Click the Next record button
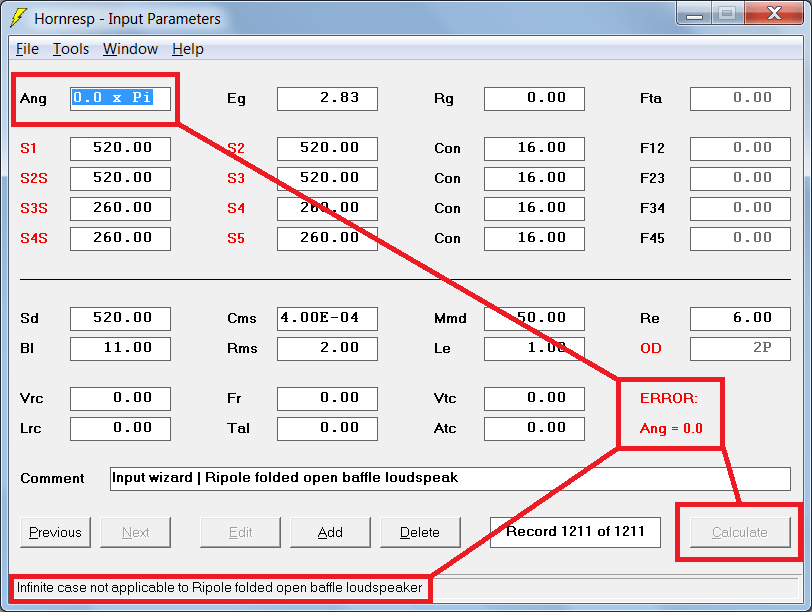The width and height of the screenshot is (812, 612). tap(135, 532)
